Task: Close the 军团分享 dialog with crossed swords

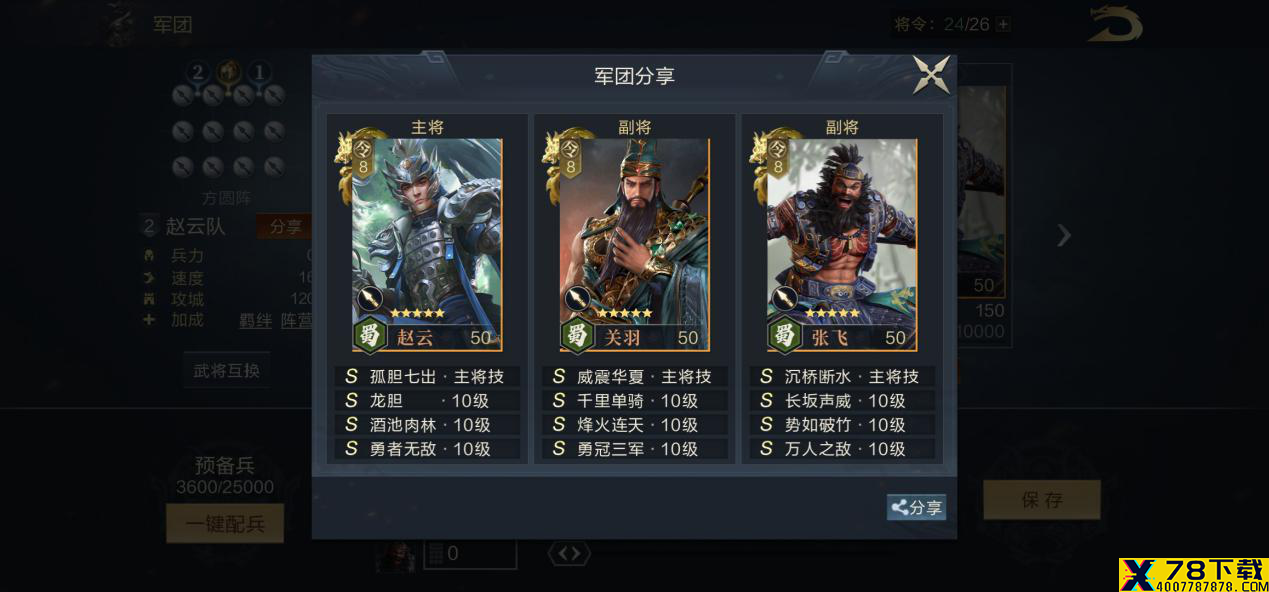Action: (931, 75)
